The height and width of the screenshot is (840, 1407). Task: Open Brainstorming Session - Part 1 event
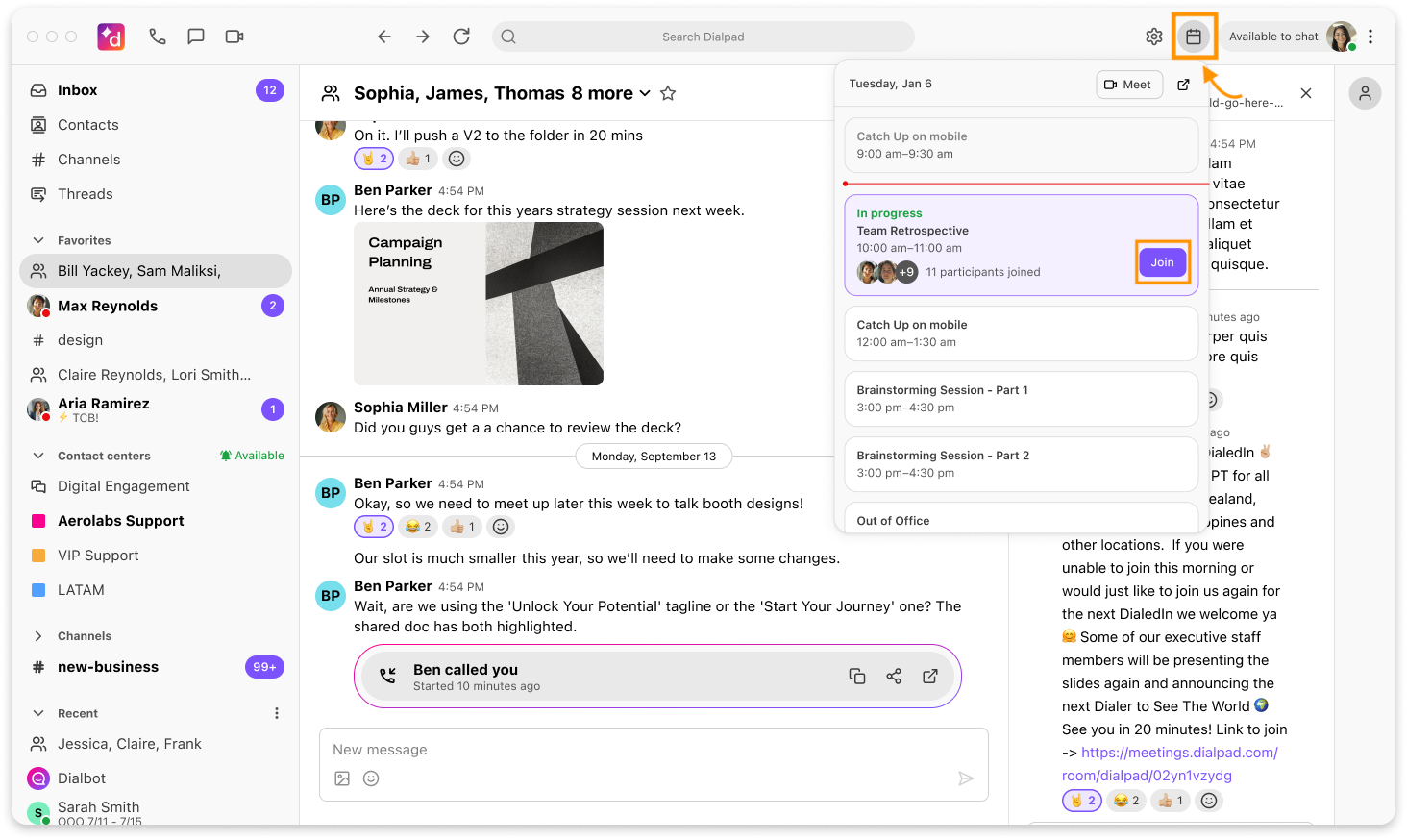click(x=1022, y=399)
